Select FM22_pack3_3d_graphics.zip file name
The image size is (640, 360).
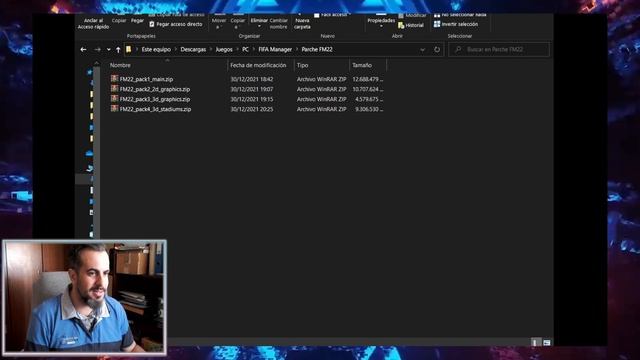click(155, 99)
